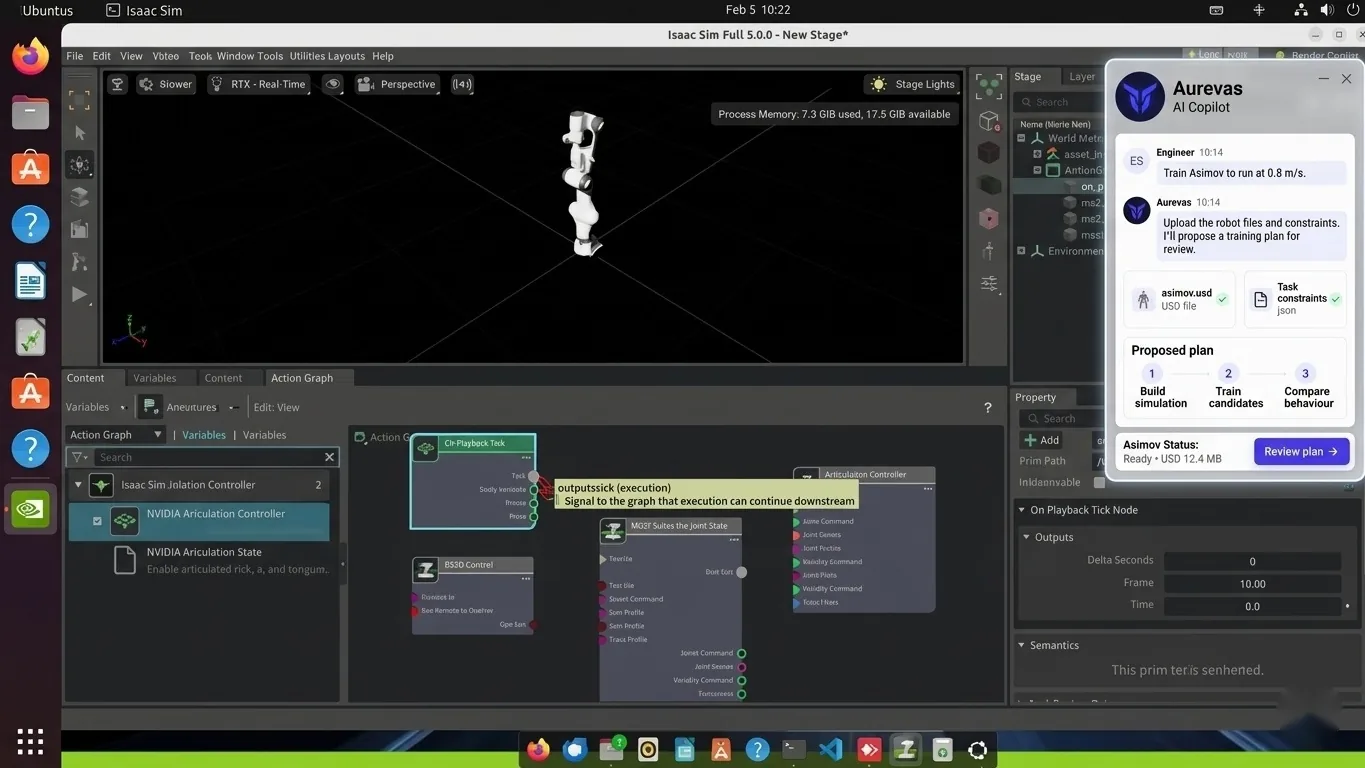Click the help question mark in graph panel

987,407
